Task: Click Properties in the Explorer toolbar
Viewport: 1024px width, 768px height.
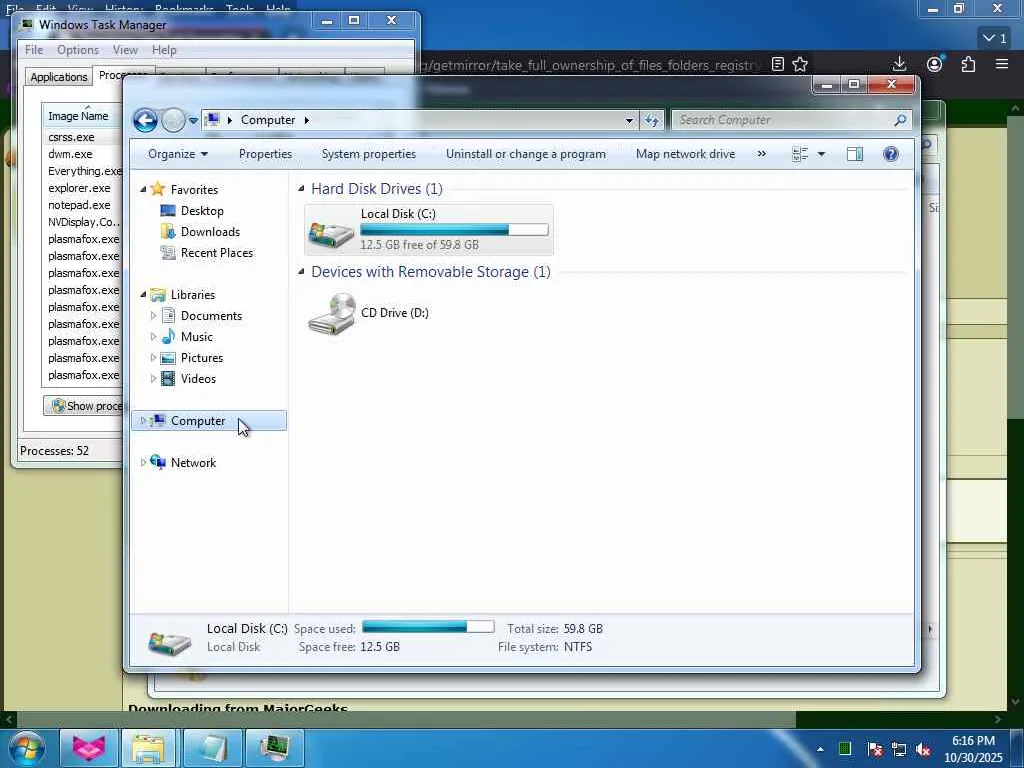Action: [x=265, y=154]
